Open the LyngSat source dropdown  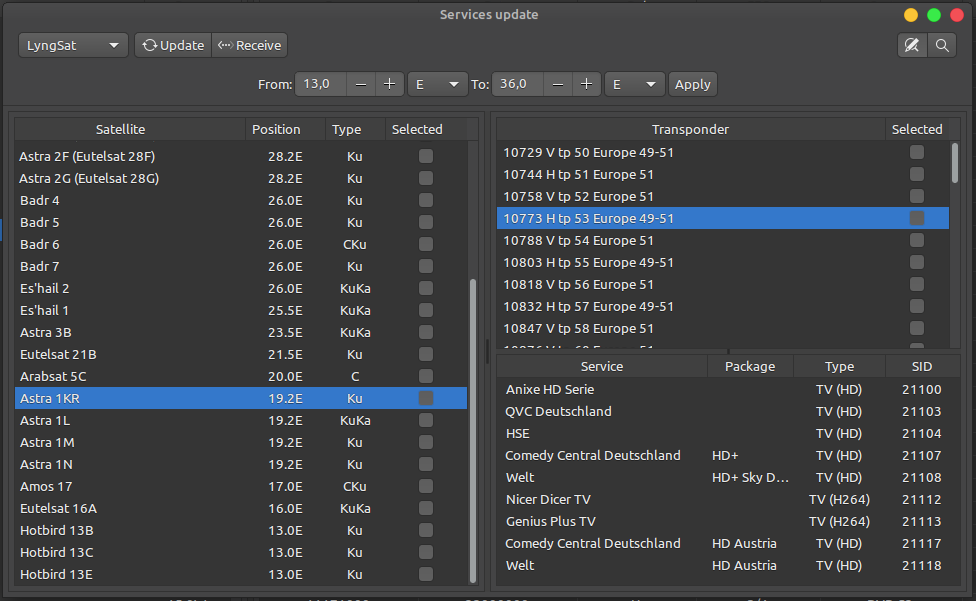click(73, 45)
